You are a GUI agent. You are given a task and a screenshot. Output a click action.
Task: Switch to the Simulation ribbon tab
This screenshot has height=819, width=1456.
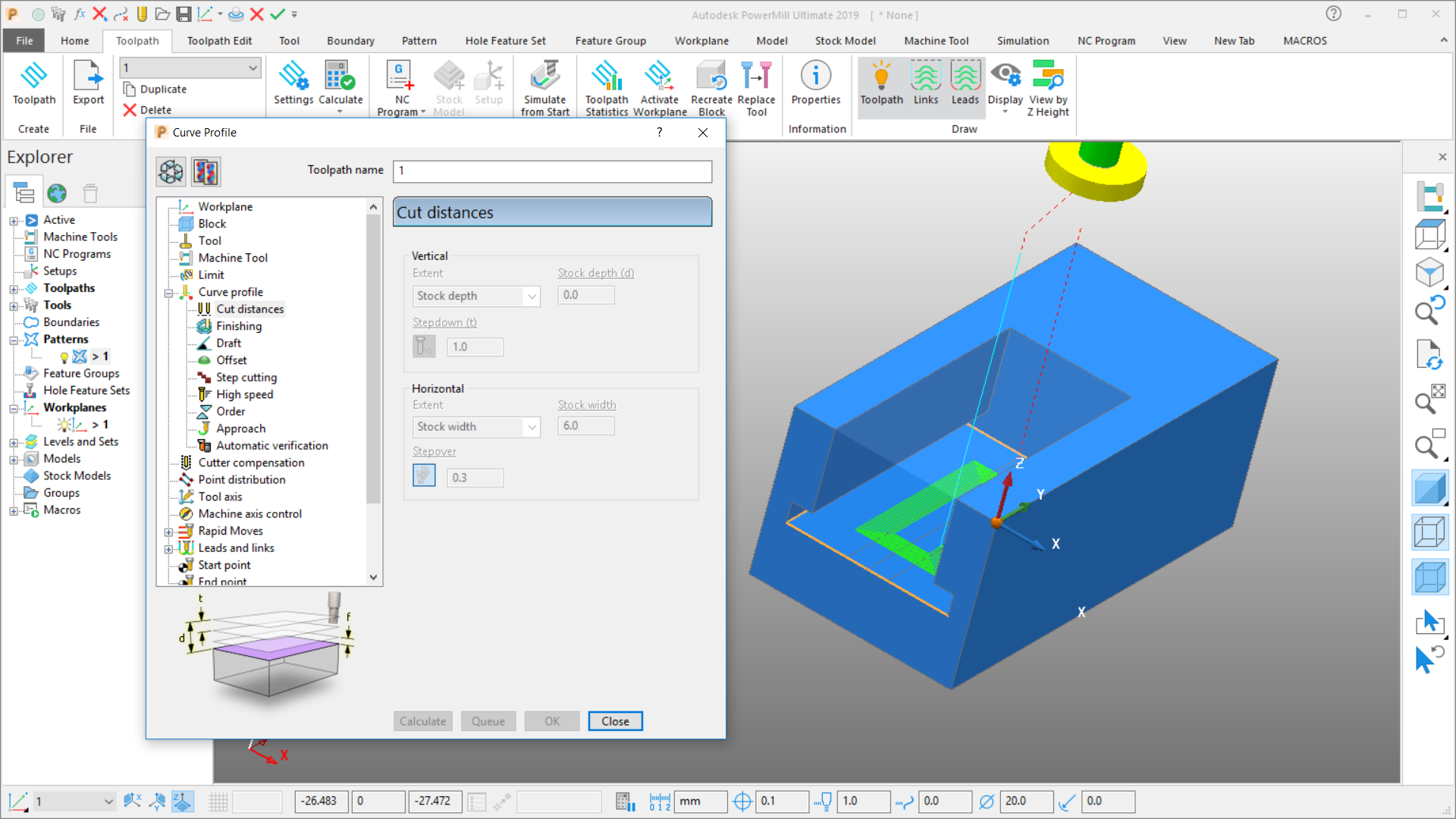[1022, 40]
